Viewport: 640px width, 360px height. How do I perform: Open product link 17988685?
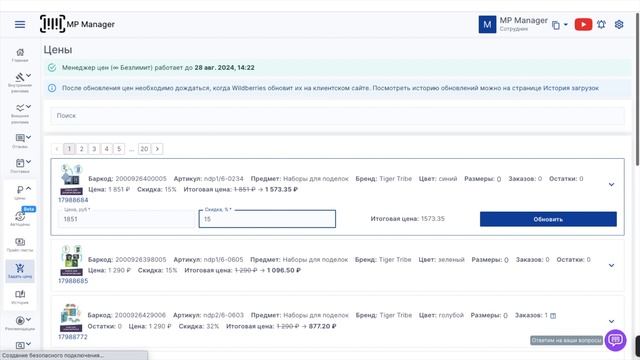tap(73, 281)
